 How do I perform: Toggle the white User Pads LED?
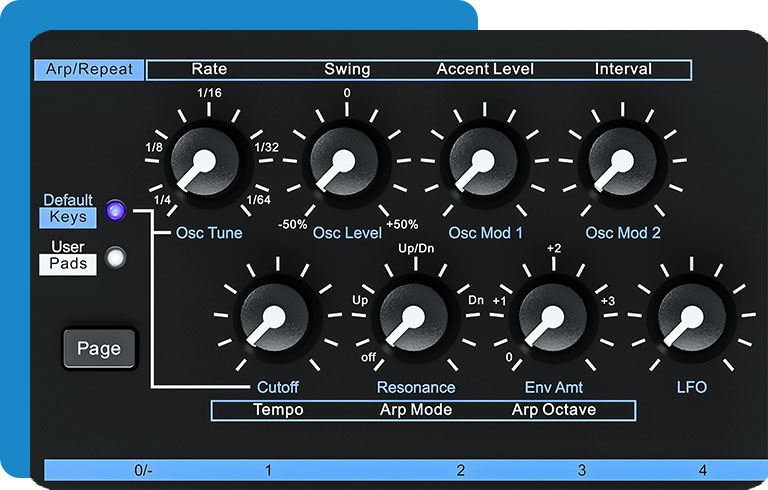(x=116, y=257)
